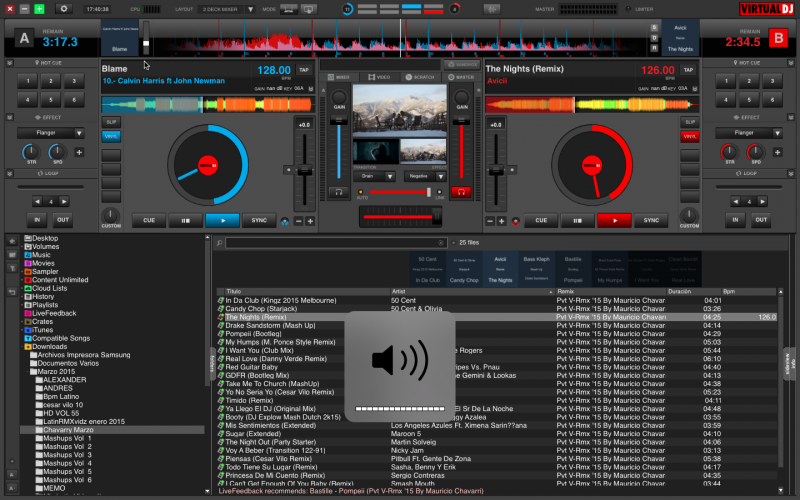Image resolution: width=800 pixels, height=500 pixels.
Task: Switch to the SCRATCH tab
Action: pyautogui.click(x=420, y=77)
